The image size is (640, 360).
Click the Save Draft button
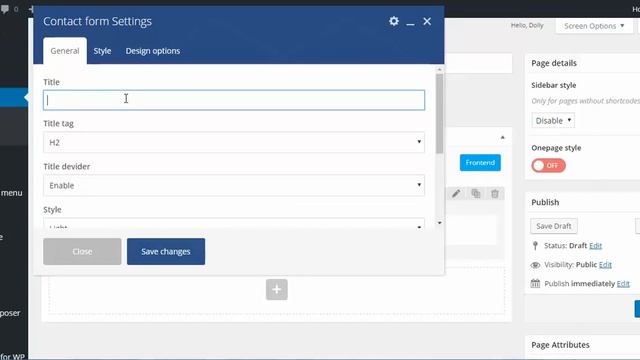click(554, 226)
